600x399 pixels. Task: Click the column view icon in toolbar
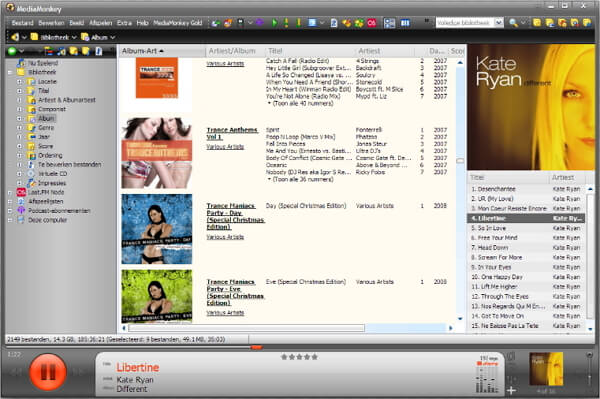point(405,23)
